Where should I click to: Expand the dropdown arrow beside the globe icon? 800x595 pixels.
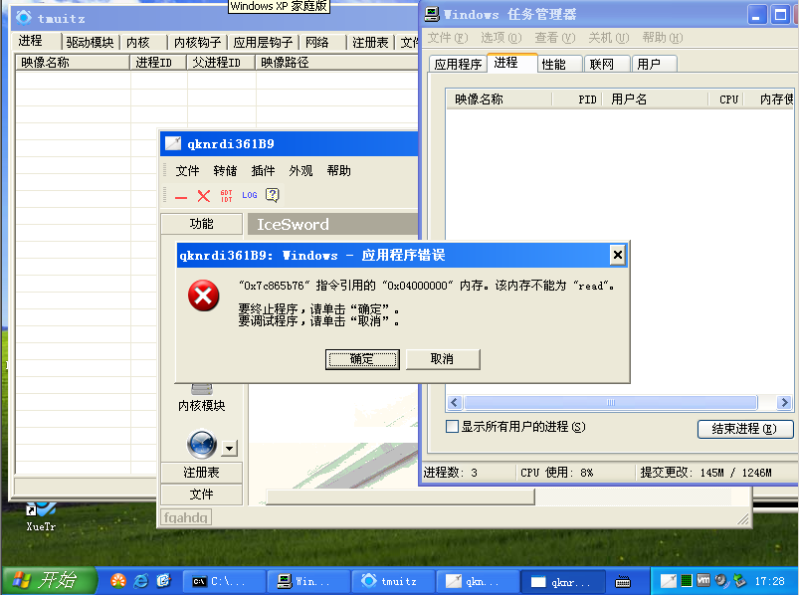(229, 448)
